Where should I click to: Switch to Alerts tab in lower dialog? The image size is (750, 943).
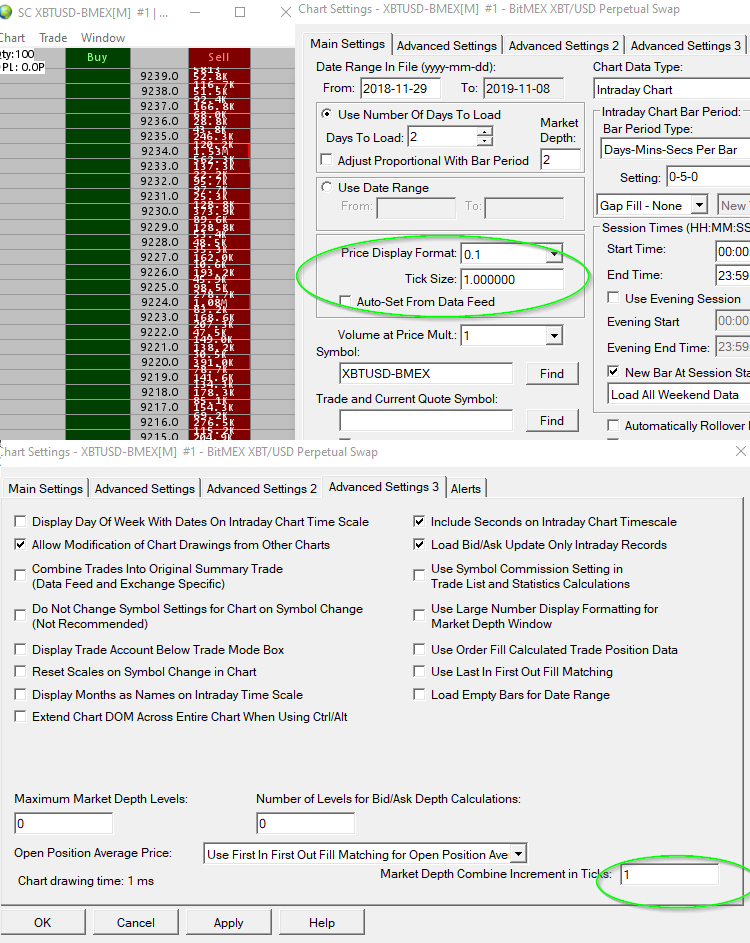coord(466,489)
